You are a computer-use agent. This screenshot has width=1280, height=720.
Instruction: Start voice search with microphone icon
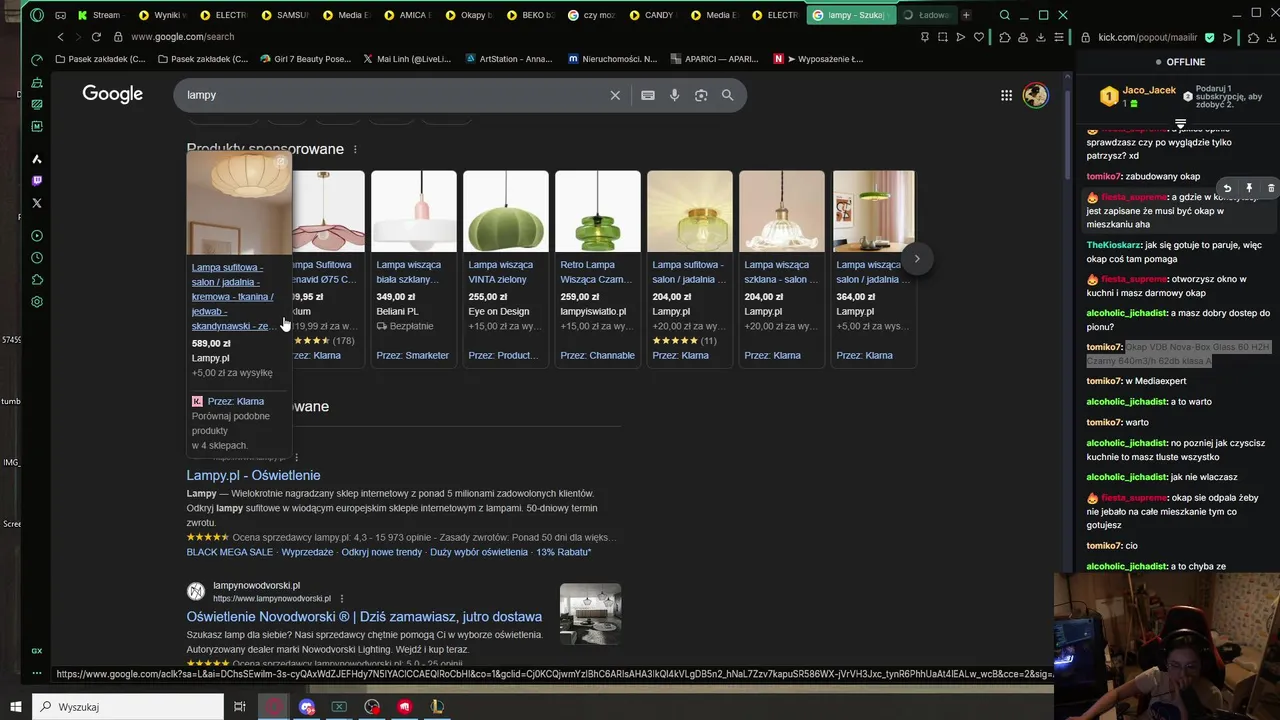tap(675, 95)
